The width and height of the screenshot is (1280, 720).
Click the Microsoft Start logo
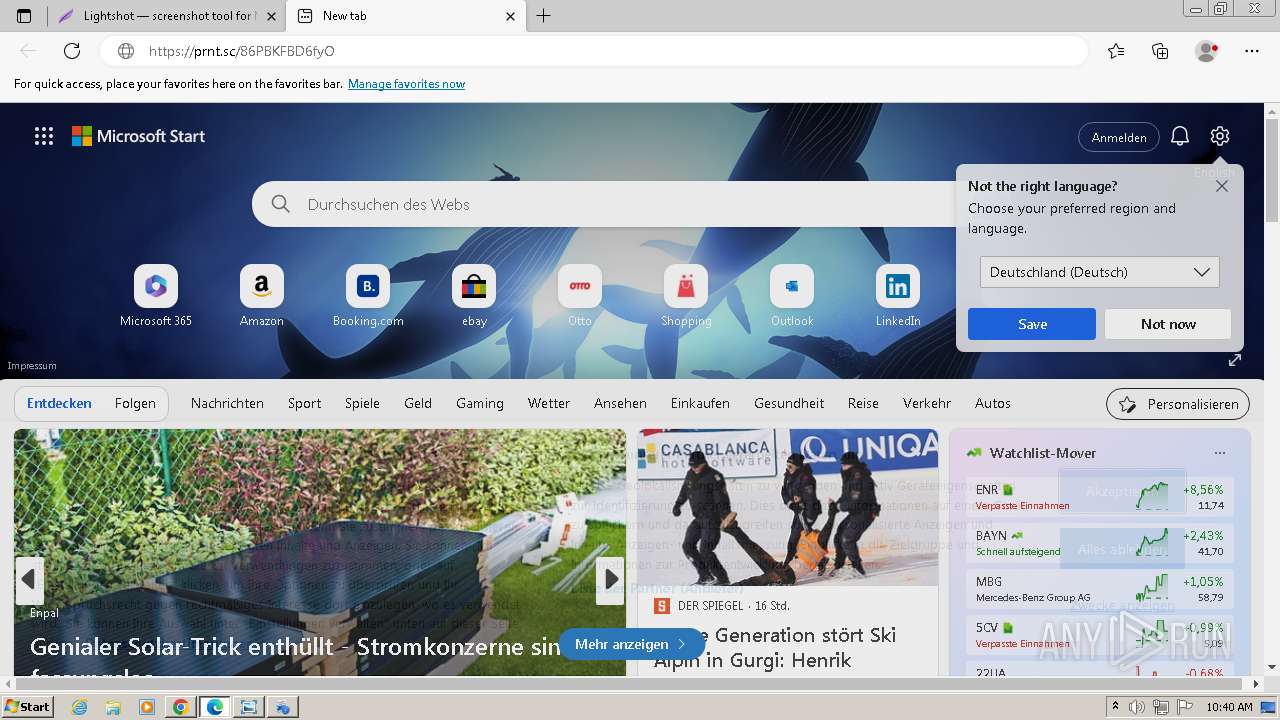[138, 136]
